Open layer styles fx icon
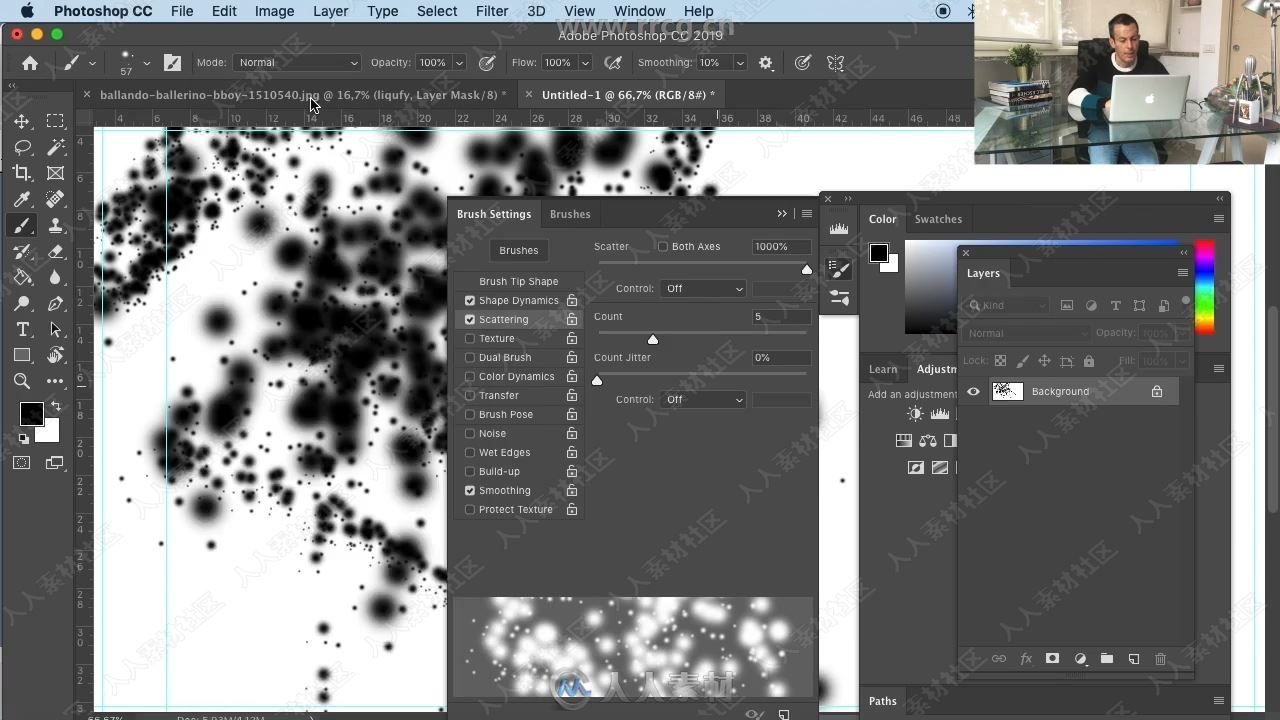 (x=1026, y=659)
